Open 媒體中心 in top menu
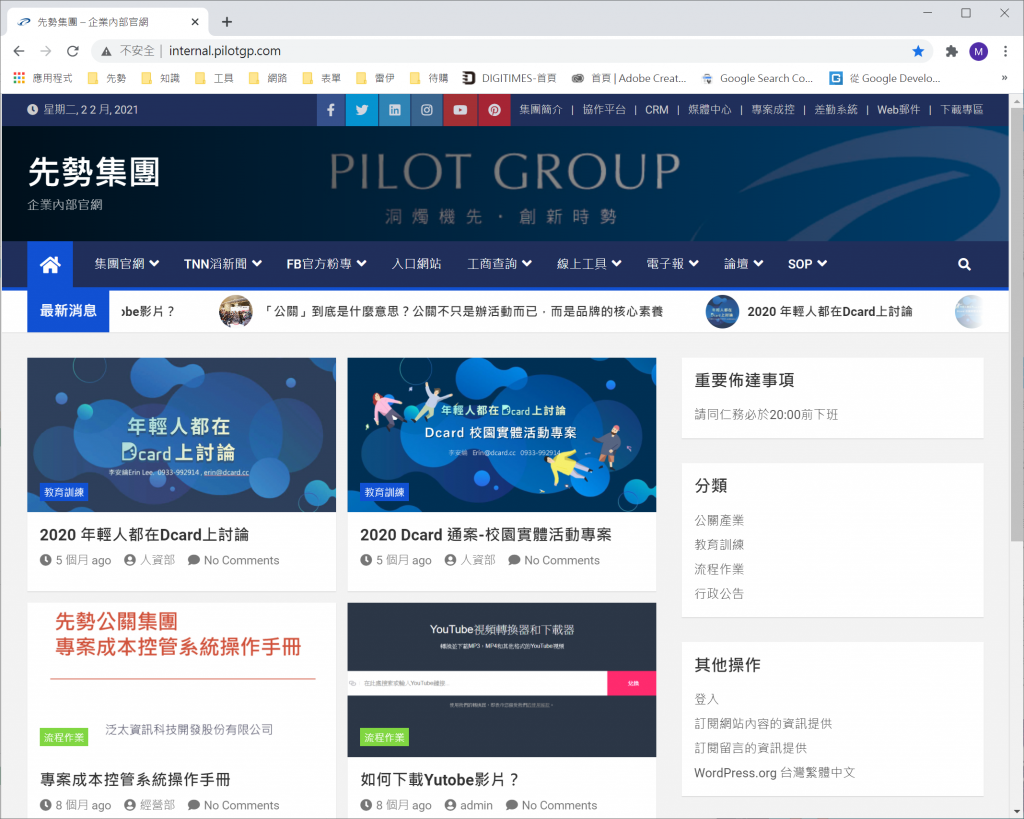 (x=710, y=110)
